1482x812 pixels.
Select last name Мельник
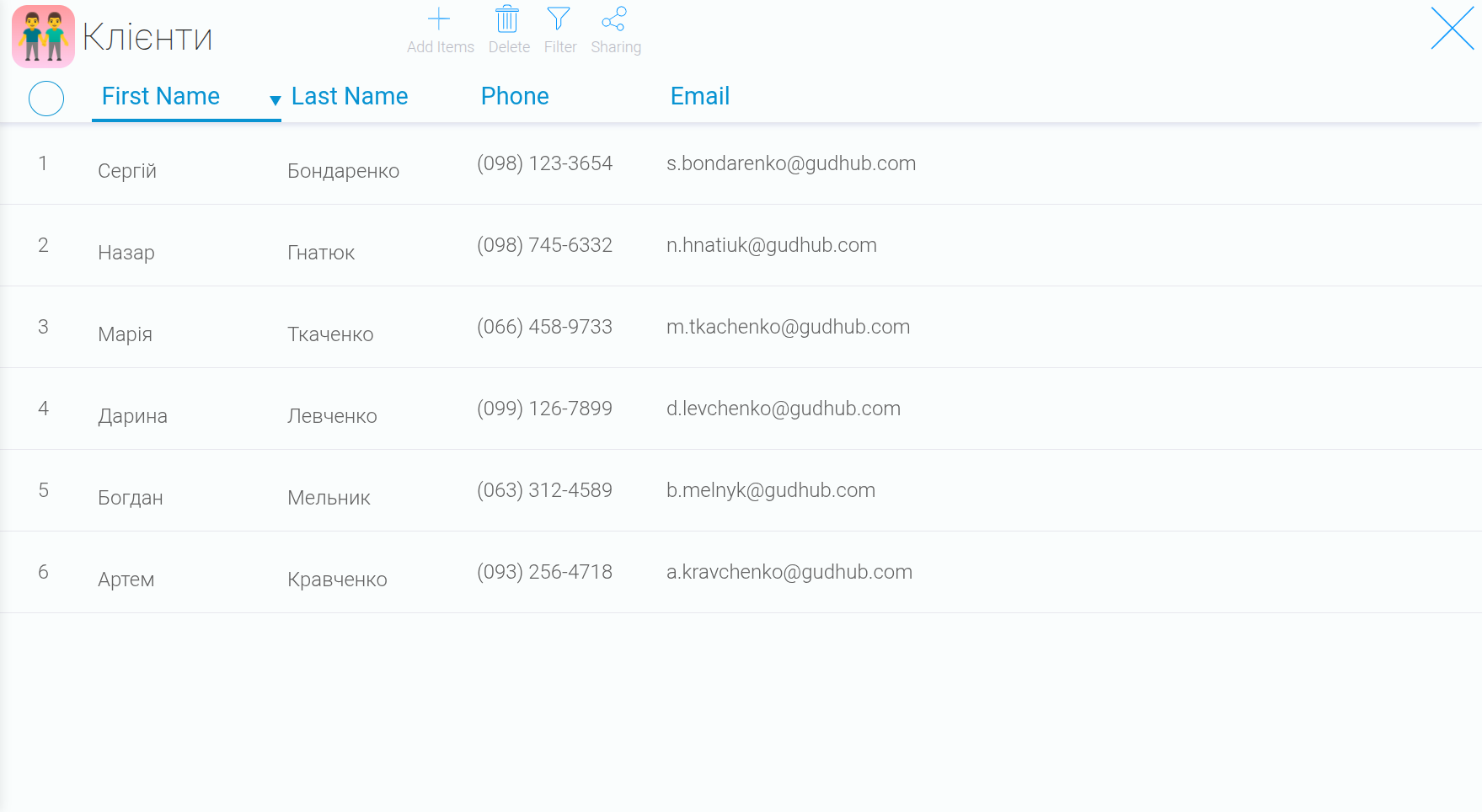(329, 498)
